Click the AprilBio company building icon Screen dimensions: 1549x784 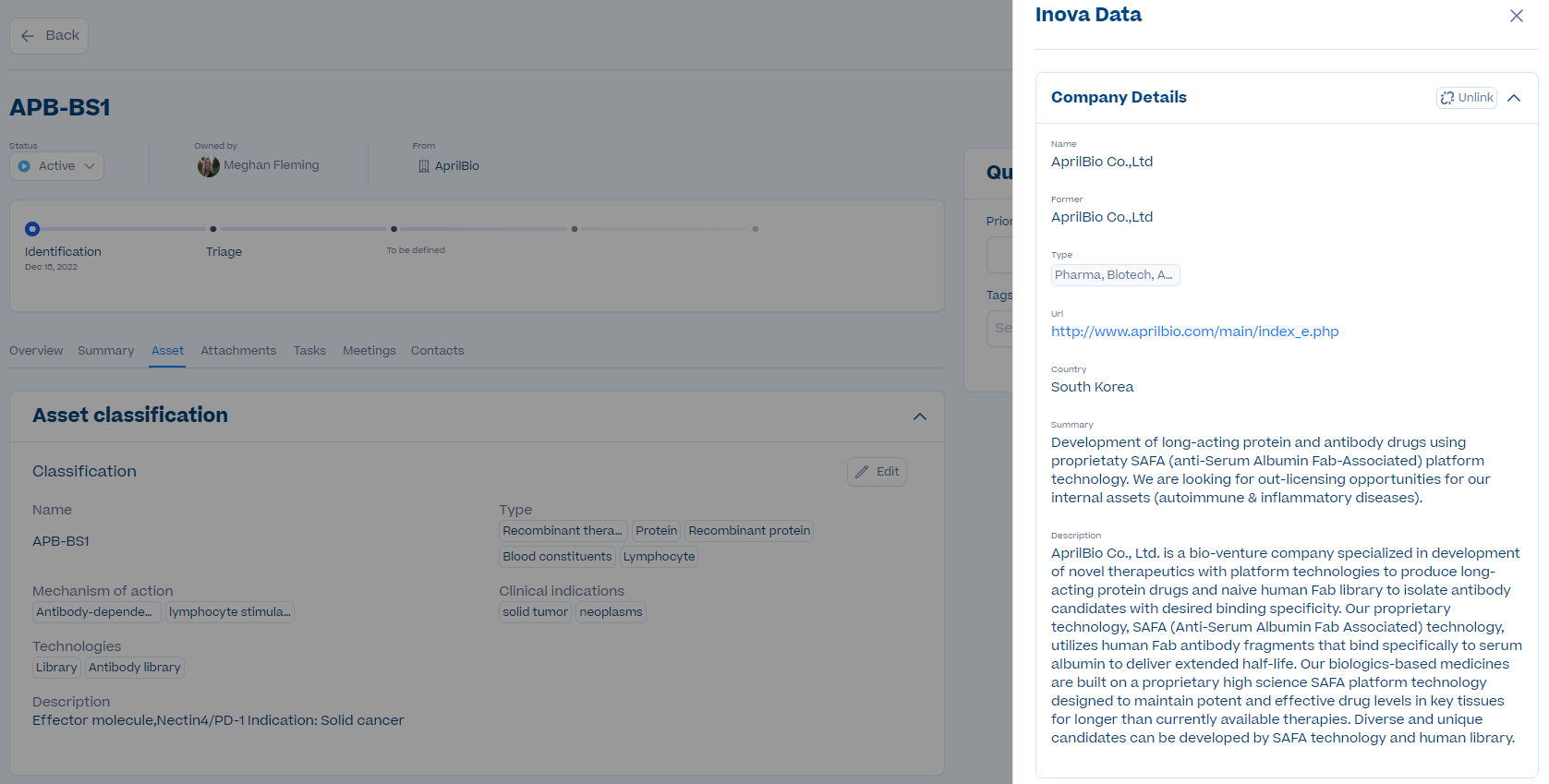pos(424,166)
